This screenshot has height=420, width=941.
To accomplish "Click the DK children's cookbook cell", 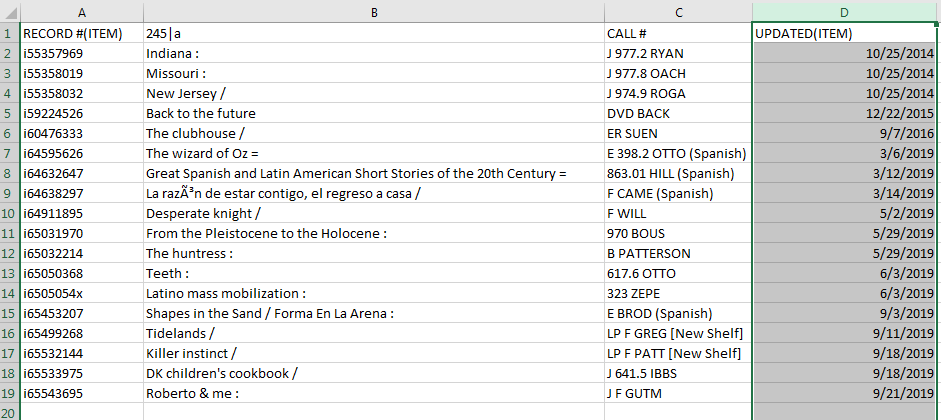I will click(x=373, y=373).
